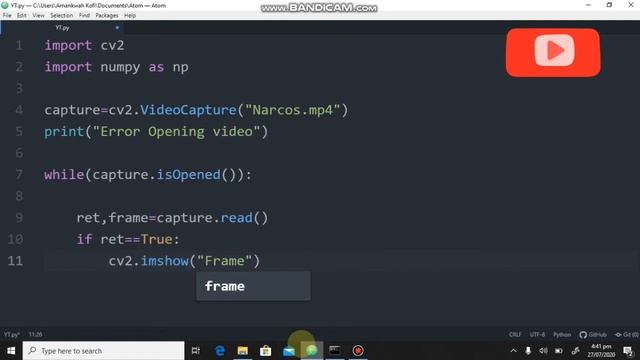The image size is (640, 360).
Task: Click the red YouTube play button overlay
Action: click(553, 52)
